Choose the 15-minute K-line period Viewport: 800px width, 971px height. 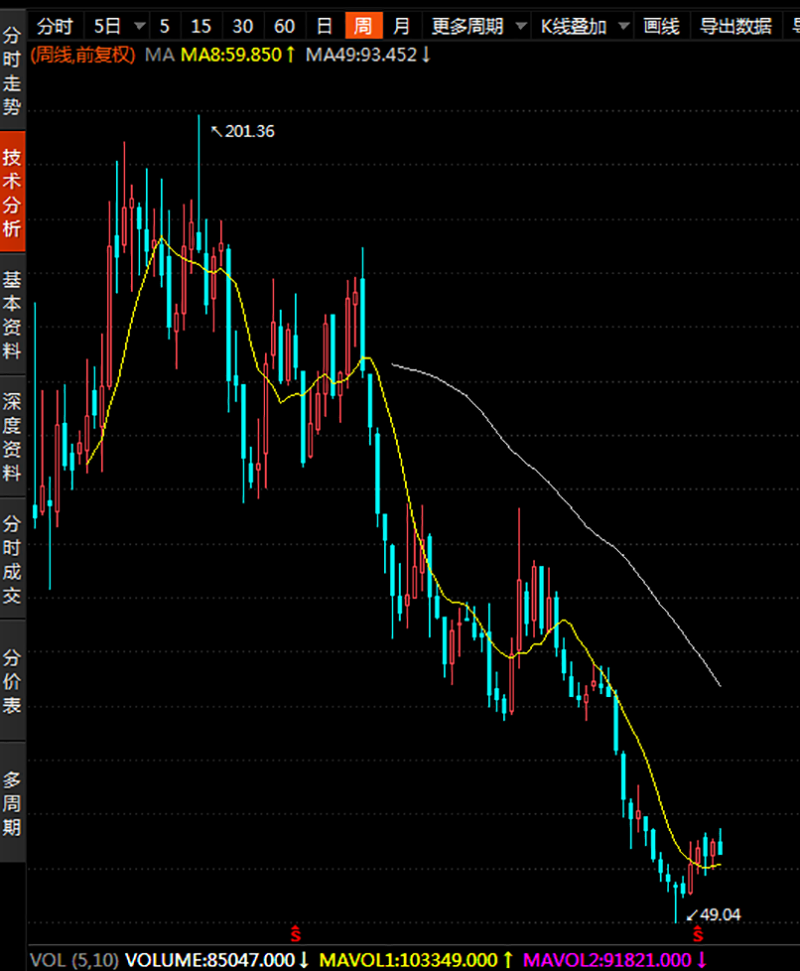[201, 26]
